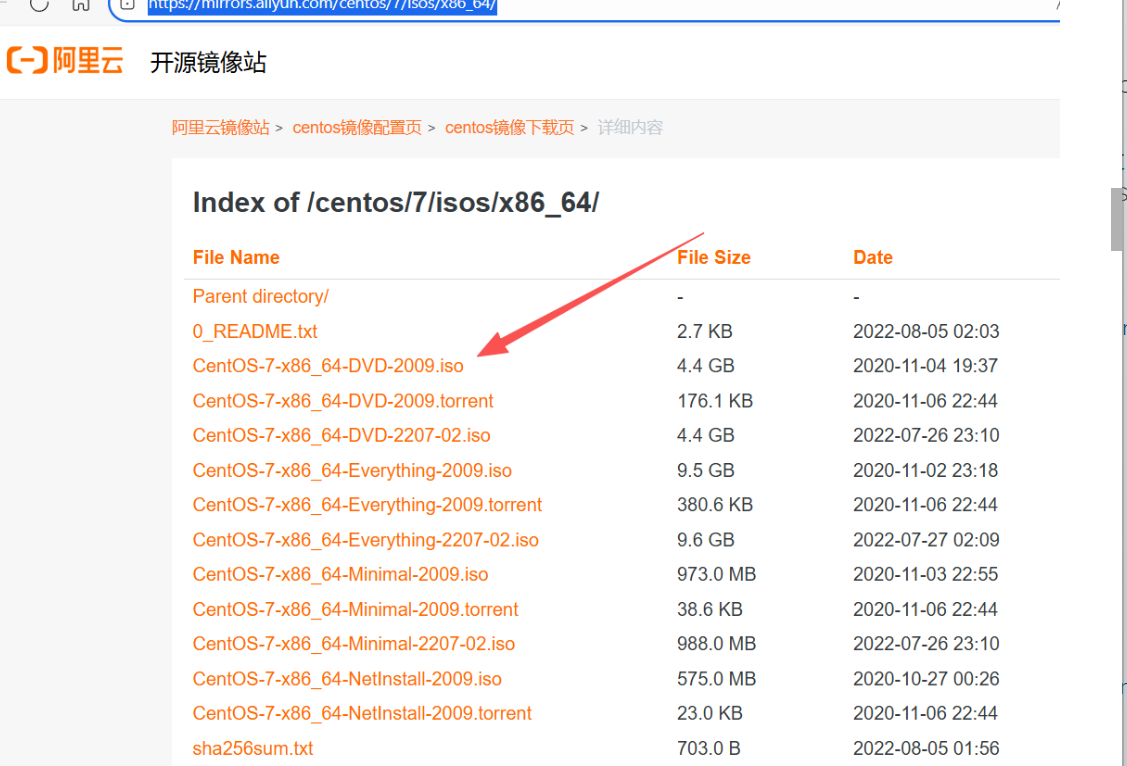The height and width of the screenshot is (766, 1127).
Task: Open centos镜像配置页 breadcrumb
Action: (x=356, y=128)
